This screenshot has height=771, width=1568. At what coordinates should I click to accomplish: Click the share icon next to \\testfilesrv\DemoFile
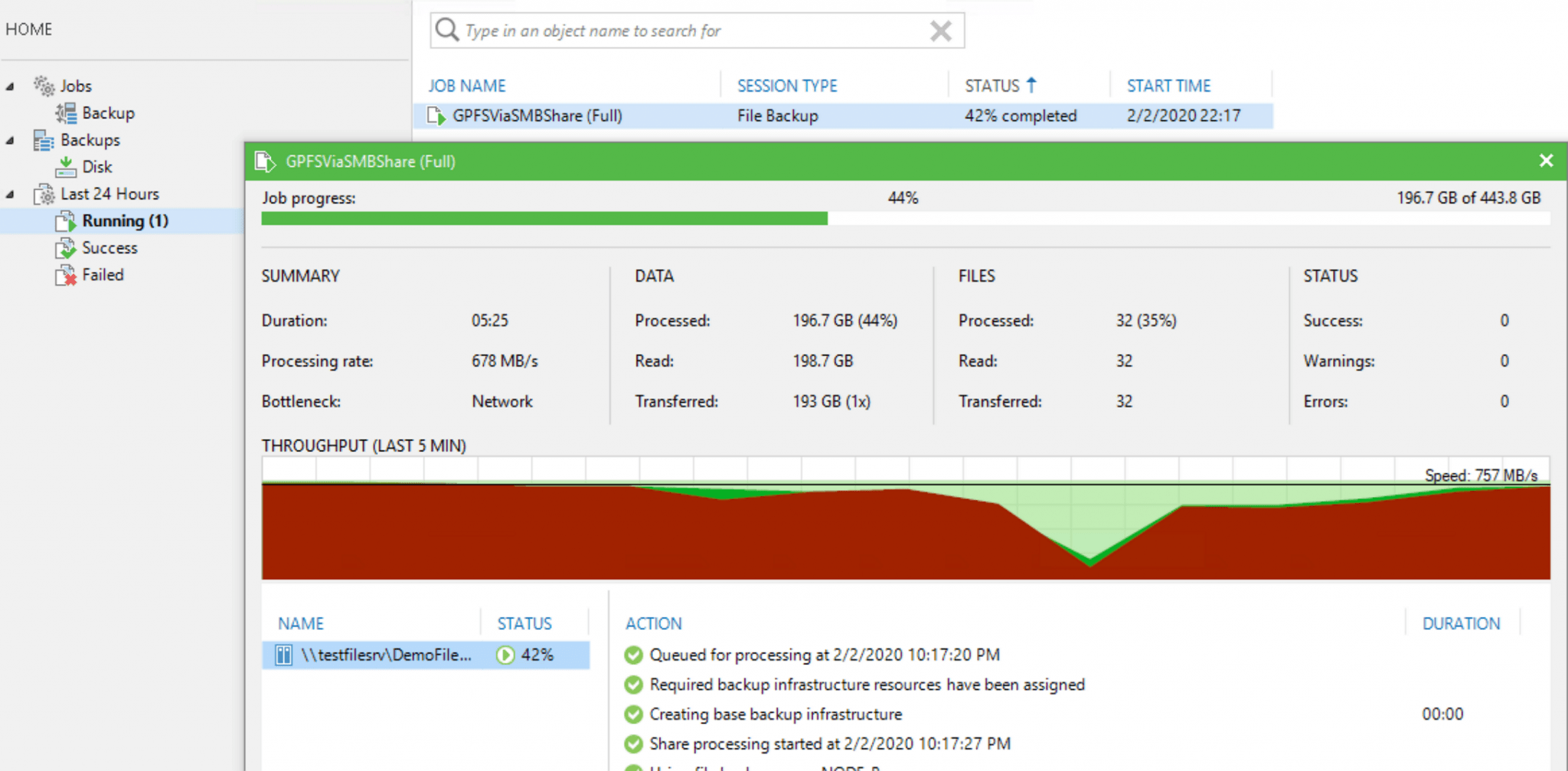coord(283,655)
